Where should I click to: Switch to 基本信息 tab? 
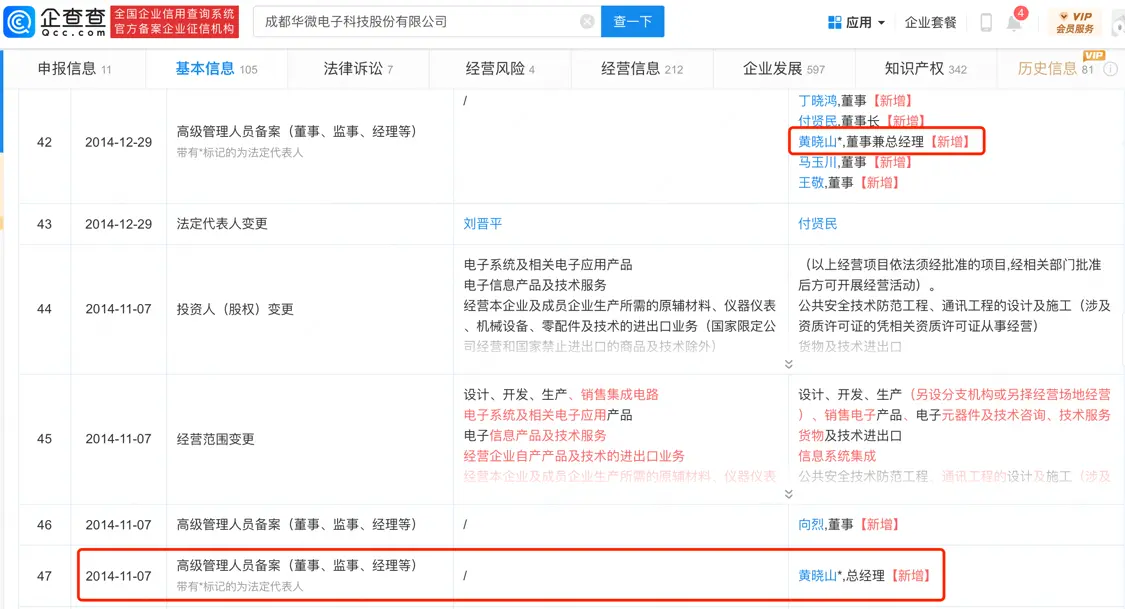(216, 69)
